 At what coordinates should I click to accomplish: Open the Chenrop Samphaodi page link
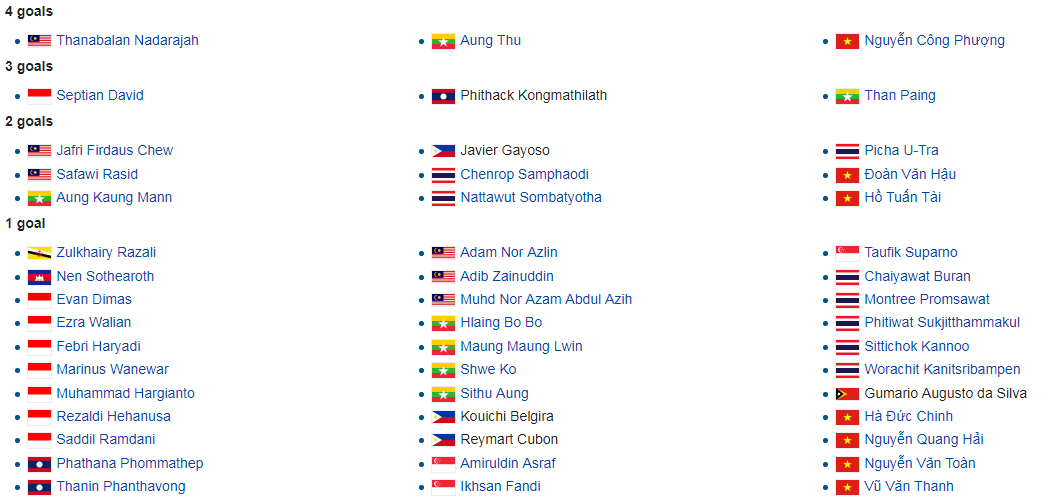click(524, 174)
